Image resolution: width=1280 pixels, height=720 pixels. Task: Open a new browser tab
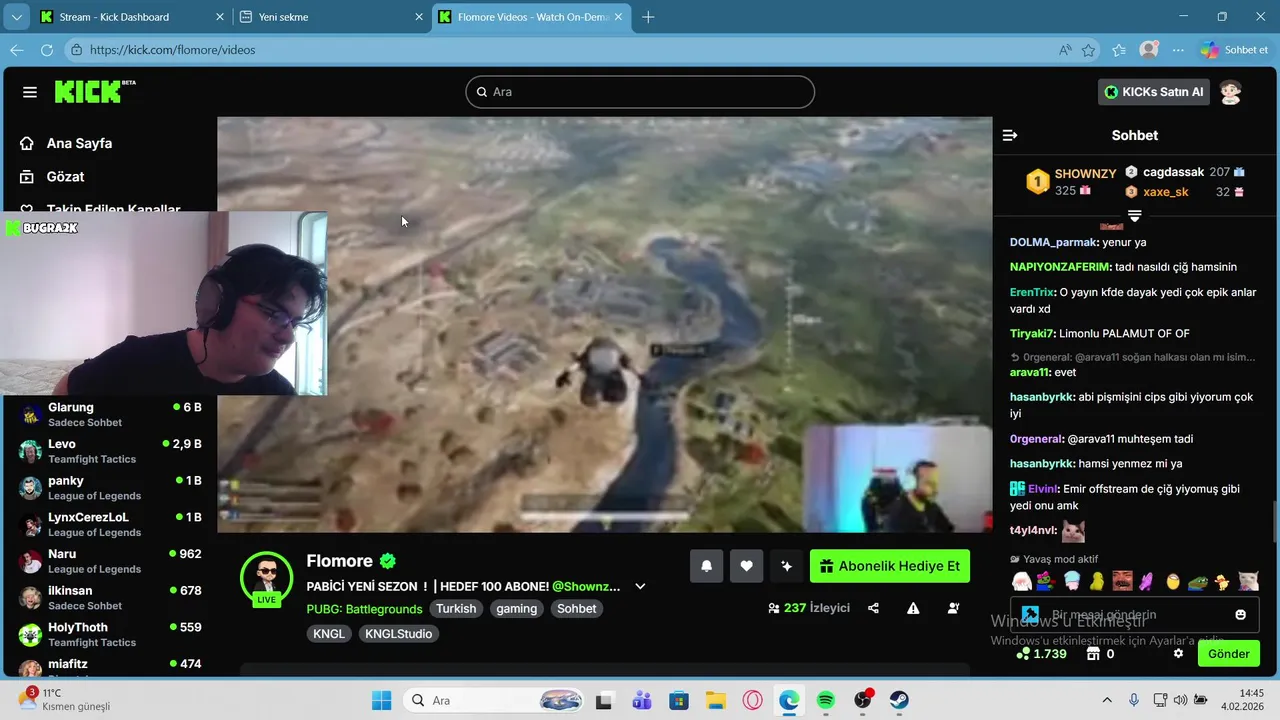(648, 17)
